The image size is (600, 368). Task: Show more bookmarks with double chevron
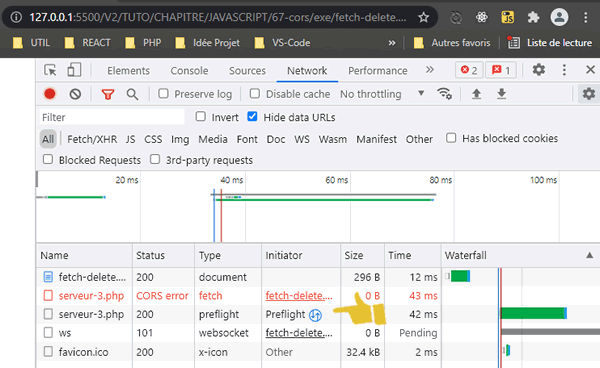pos(392,43)
